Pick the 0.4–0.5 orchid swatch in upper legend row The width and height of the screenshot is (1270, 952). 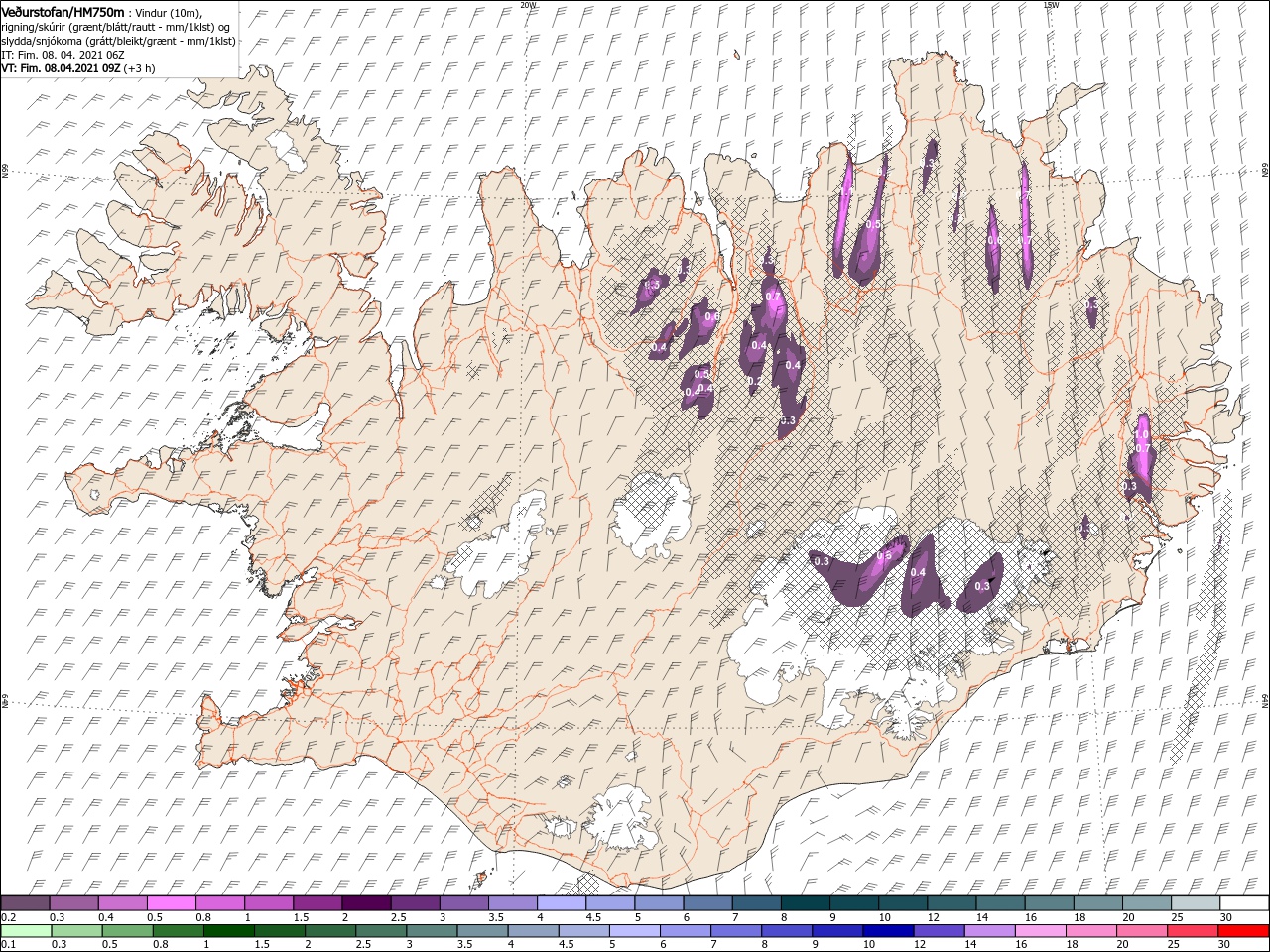123,903
